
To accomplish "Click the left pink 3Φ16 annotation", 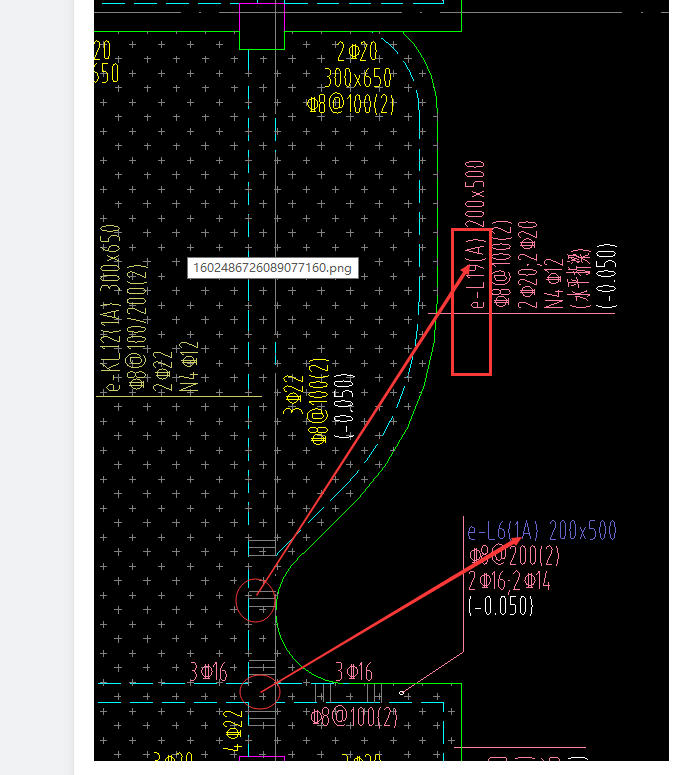I will coord(209,672).
